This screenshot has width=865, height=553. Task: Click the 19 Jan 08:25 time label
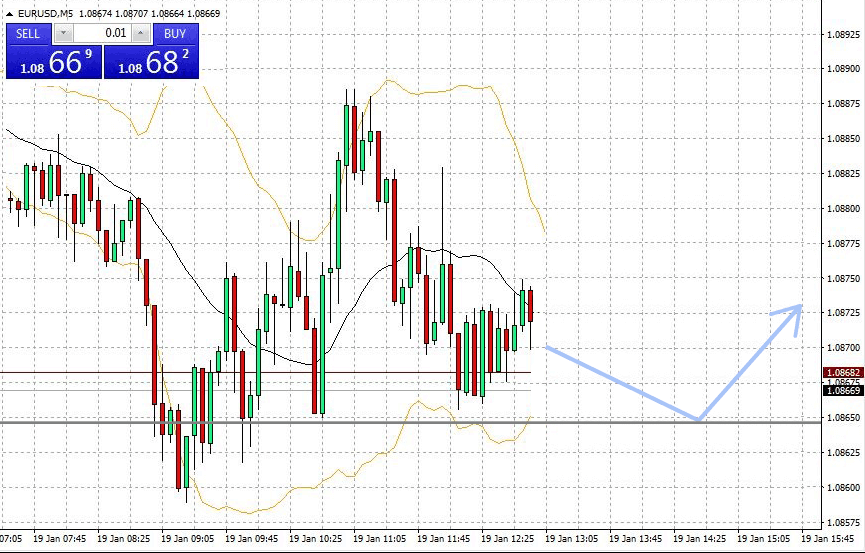(x=123, y=538)
